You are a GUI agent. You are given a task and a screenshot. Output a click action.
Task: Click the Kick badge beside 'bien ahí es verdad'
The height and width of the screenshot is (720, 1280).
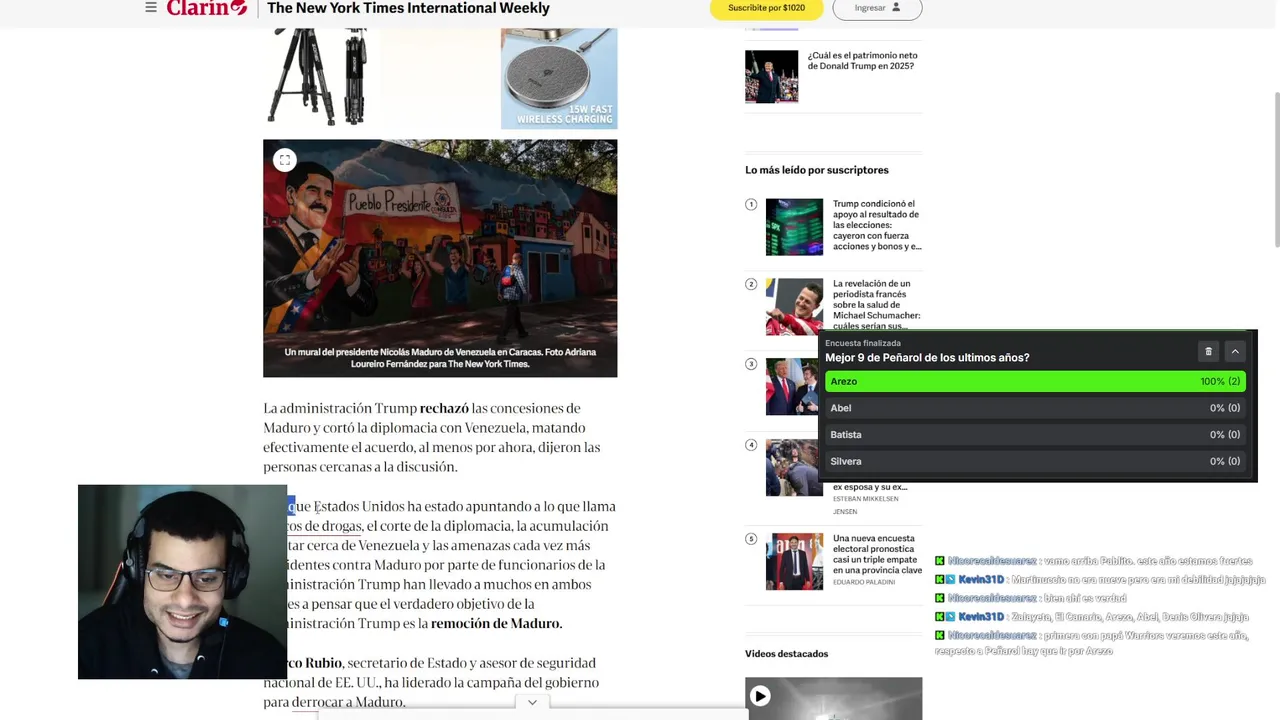[940, 598]
